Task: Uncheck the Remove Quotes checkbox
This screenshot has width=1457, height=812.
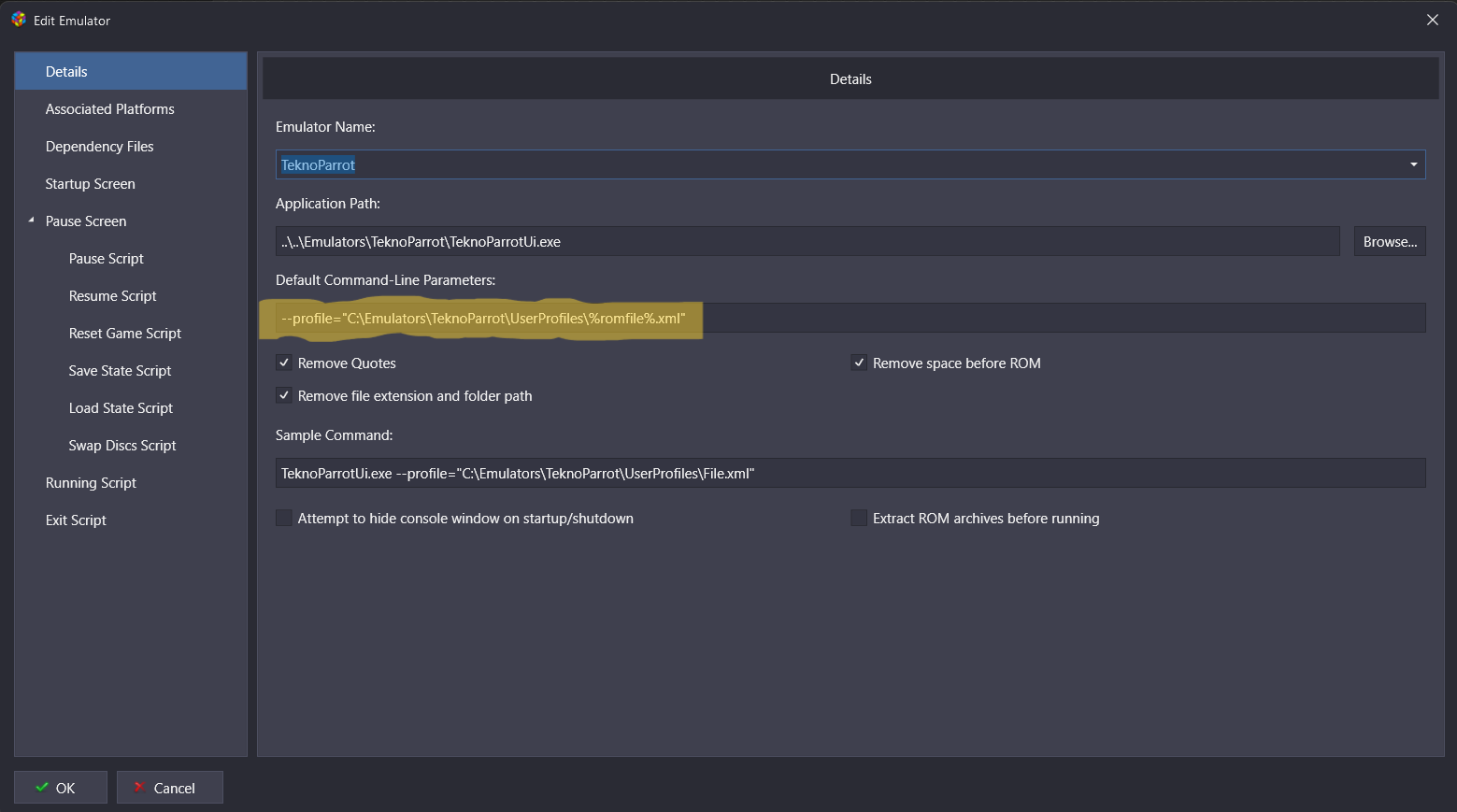Action: click(284, 363)
